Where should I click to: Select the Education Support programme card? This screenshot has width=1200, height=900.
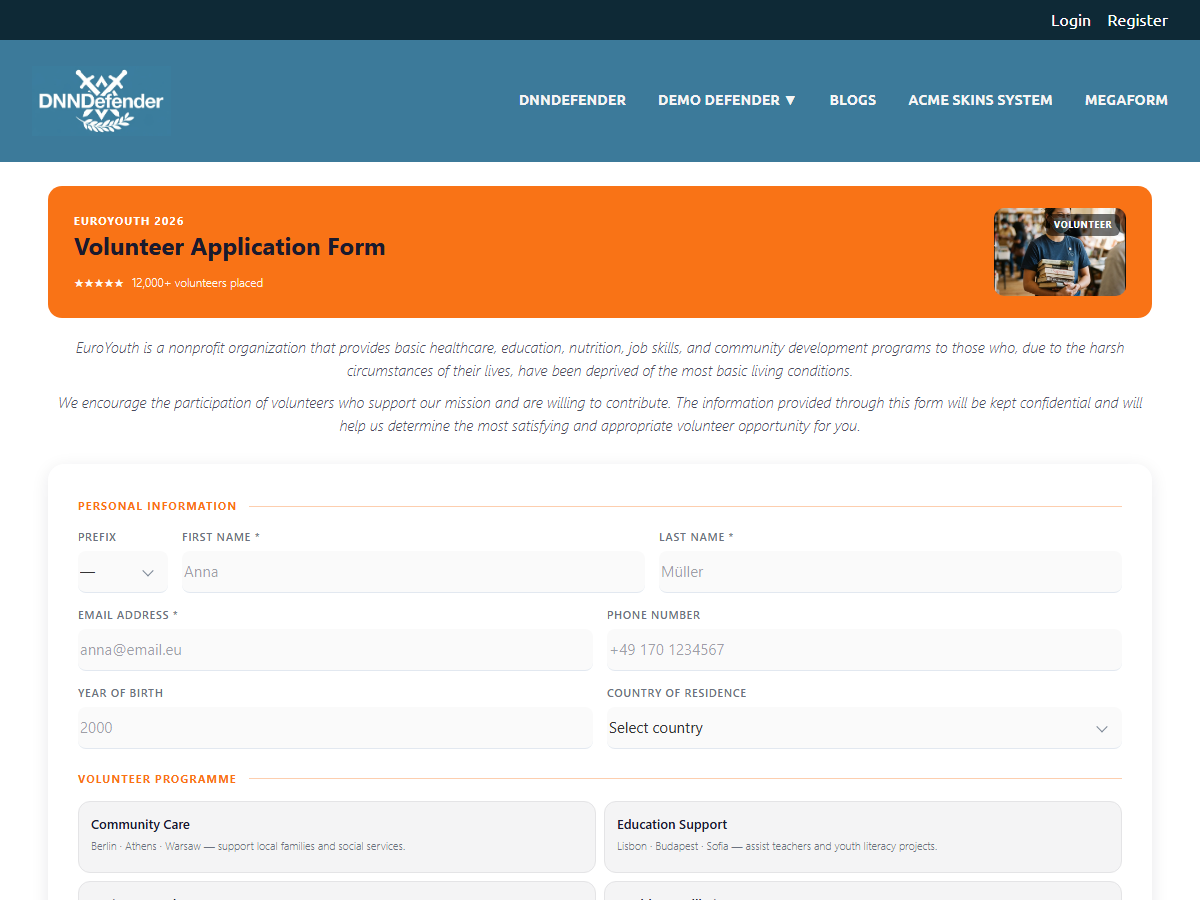click(x=863, y=837)
